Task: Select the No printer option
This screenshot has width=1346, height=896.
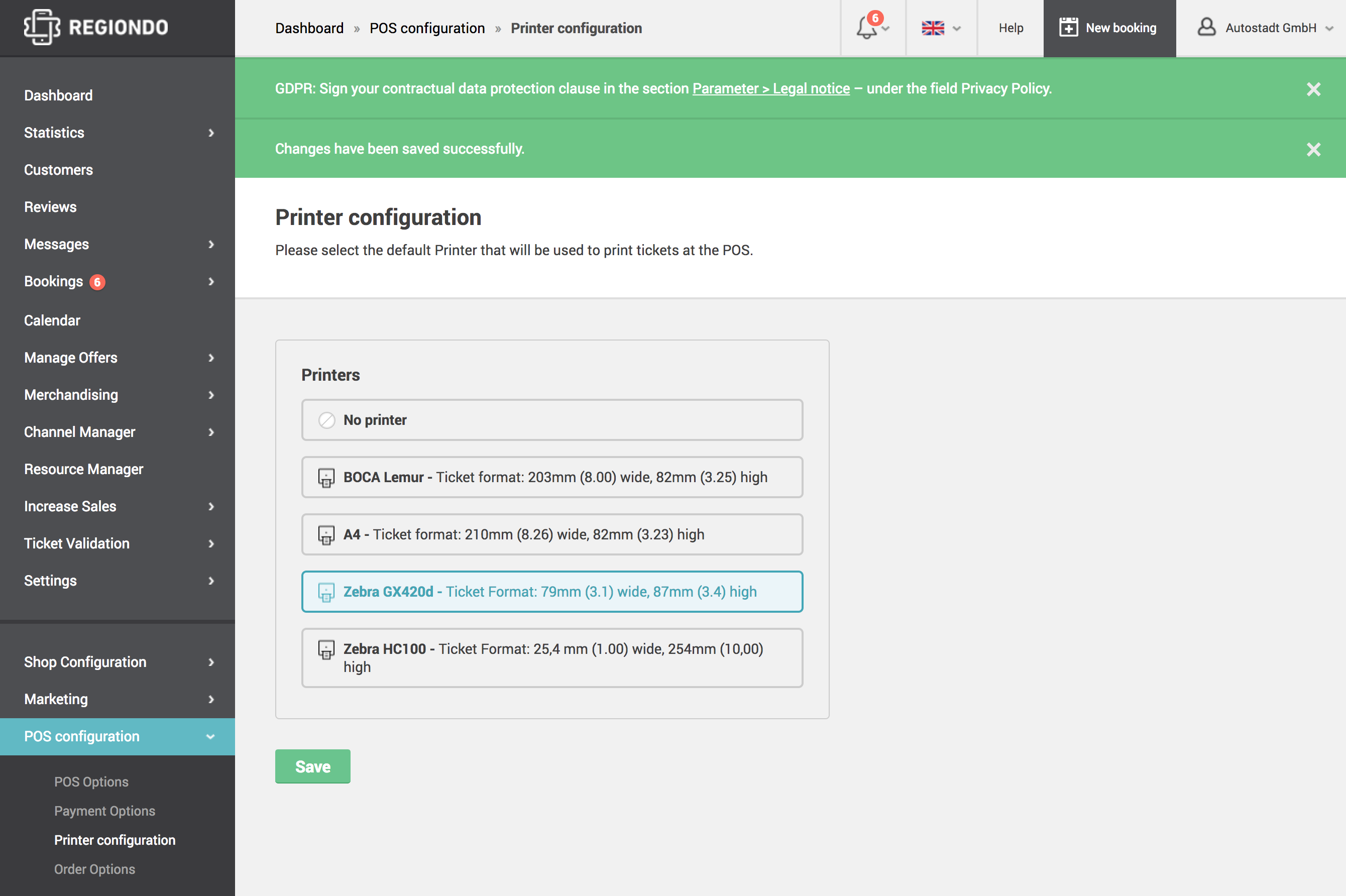Action: tap(552, 420)
